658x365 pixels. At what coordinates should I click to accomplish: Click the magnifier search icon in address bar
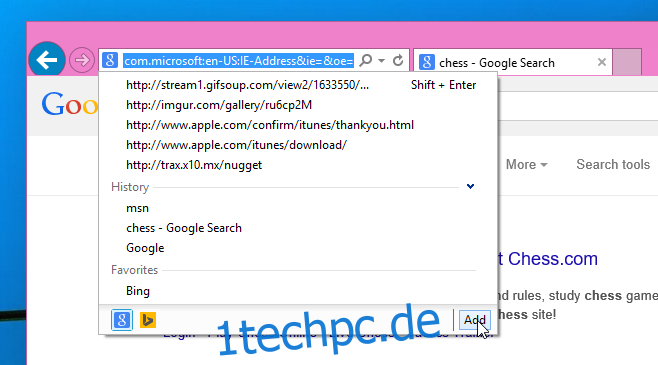coord(366,60)
